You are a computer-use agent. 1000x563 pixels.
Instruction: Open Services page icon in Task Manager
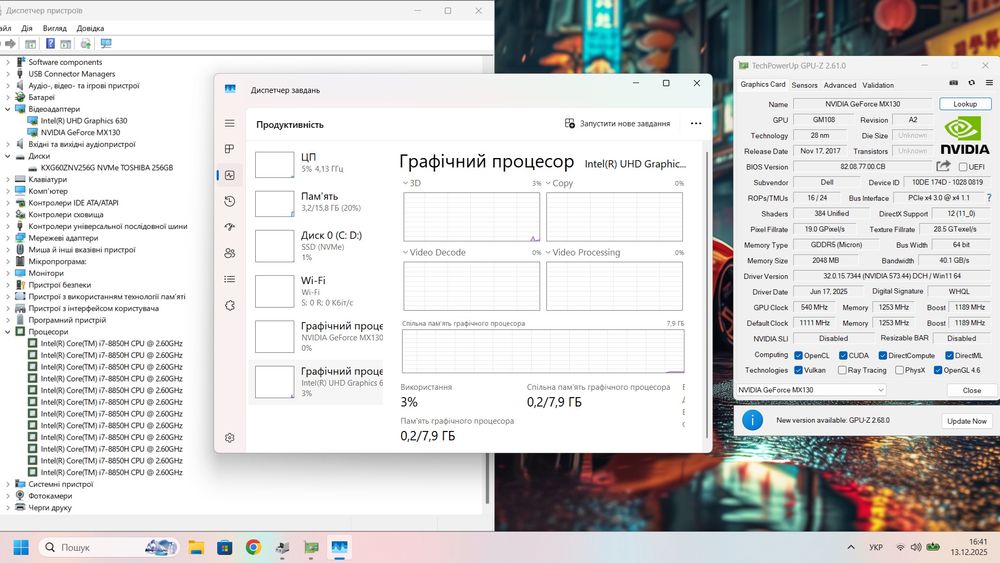pos(230,305)
